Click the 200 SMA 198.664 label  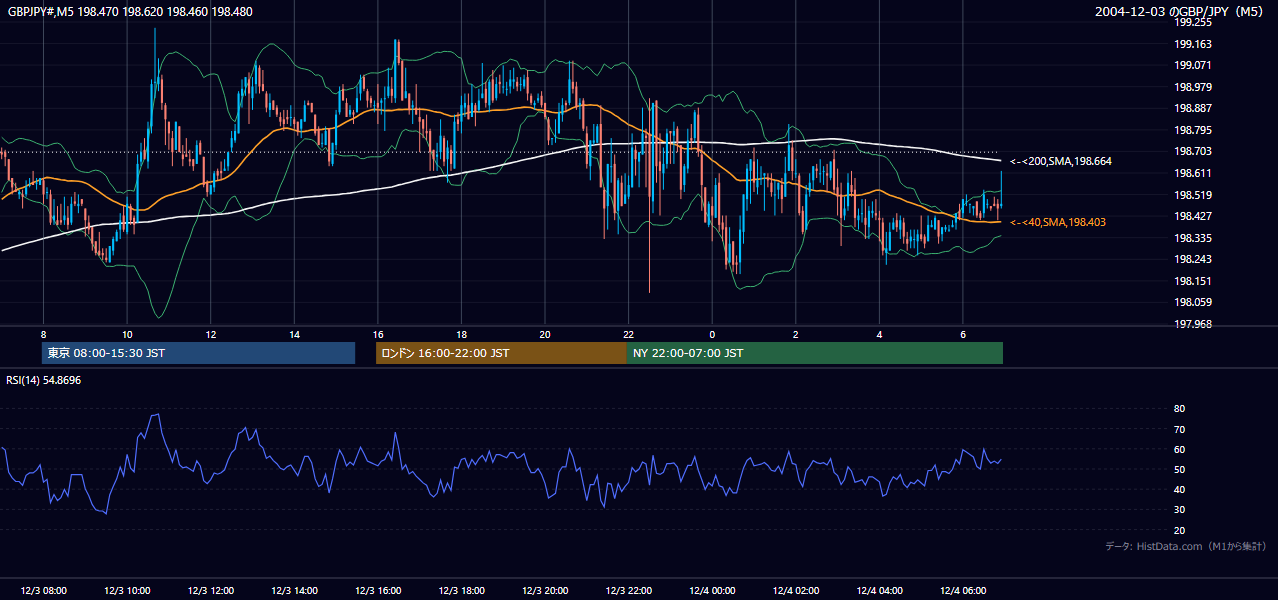click(1061, 161)
